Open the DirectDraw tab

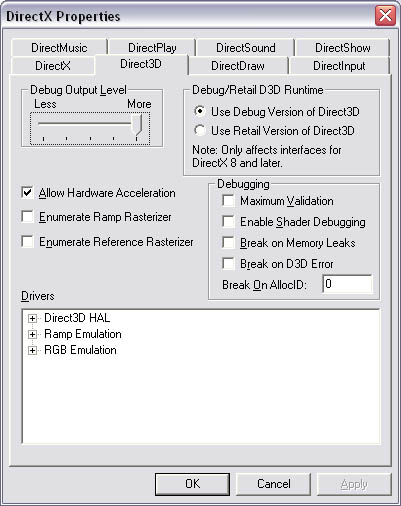coord(238,66)
